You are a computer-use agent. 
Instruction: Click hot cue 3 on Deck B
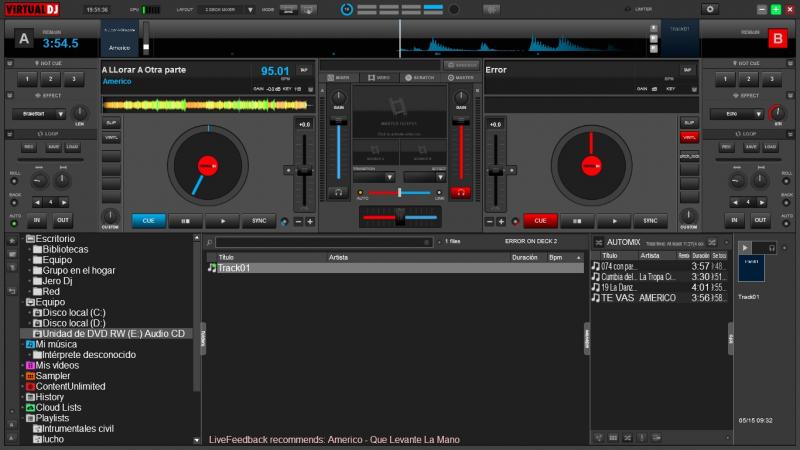(771, 79)
